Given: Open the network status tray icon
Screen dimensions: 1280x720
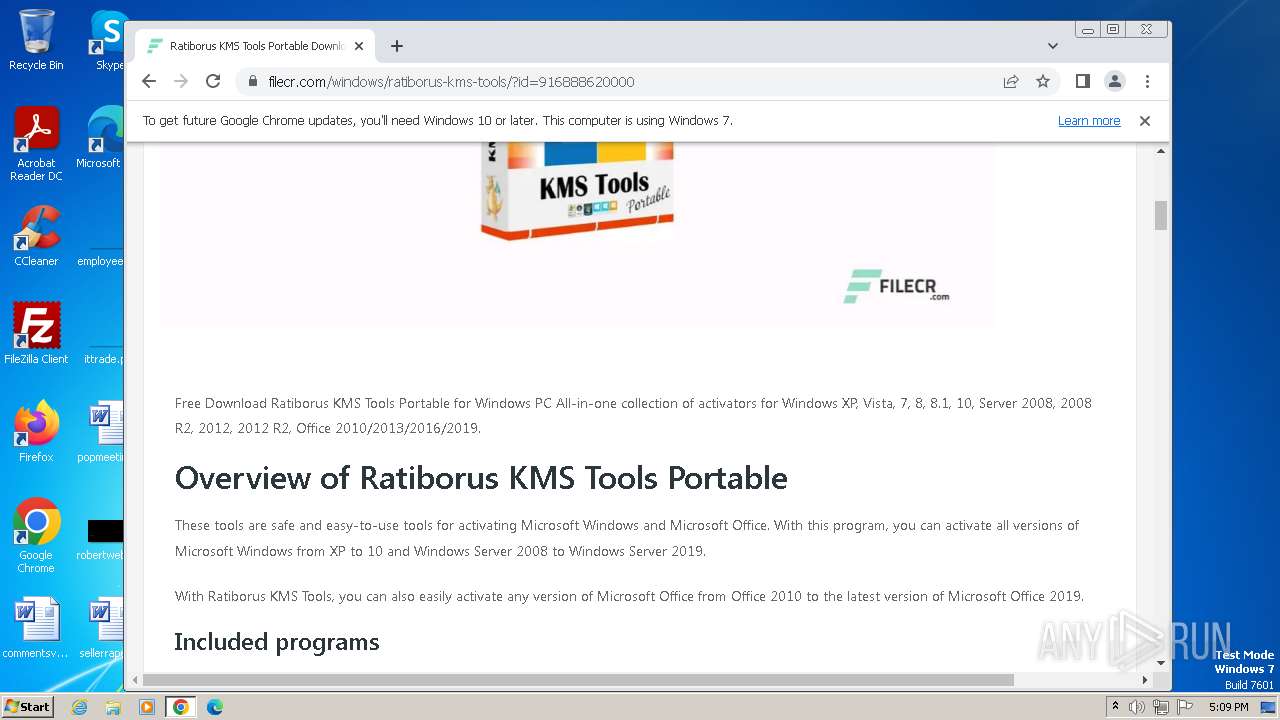Looking at the screenshot, I should 1161,707.
